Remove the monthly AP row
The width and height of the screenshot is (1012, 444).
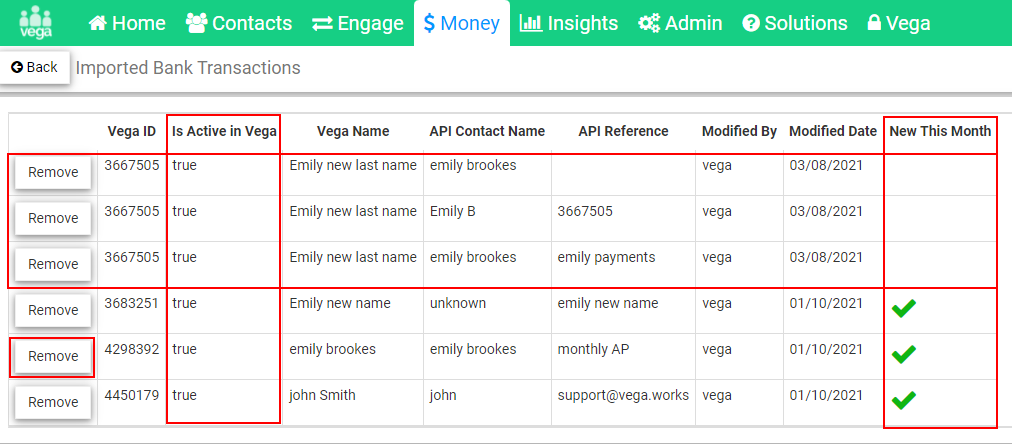tap(53, 356)
